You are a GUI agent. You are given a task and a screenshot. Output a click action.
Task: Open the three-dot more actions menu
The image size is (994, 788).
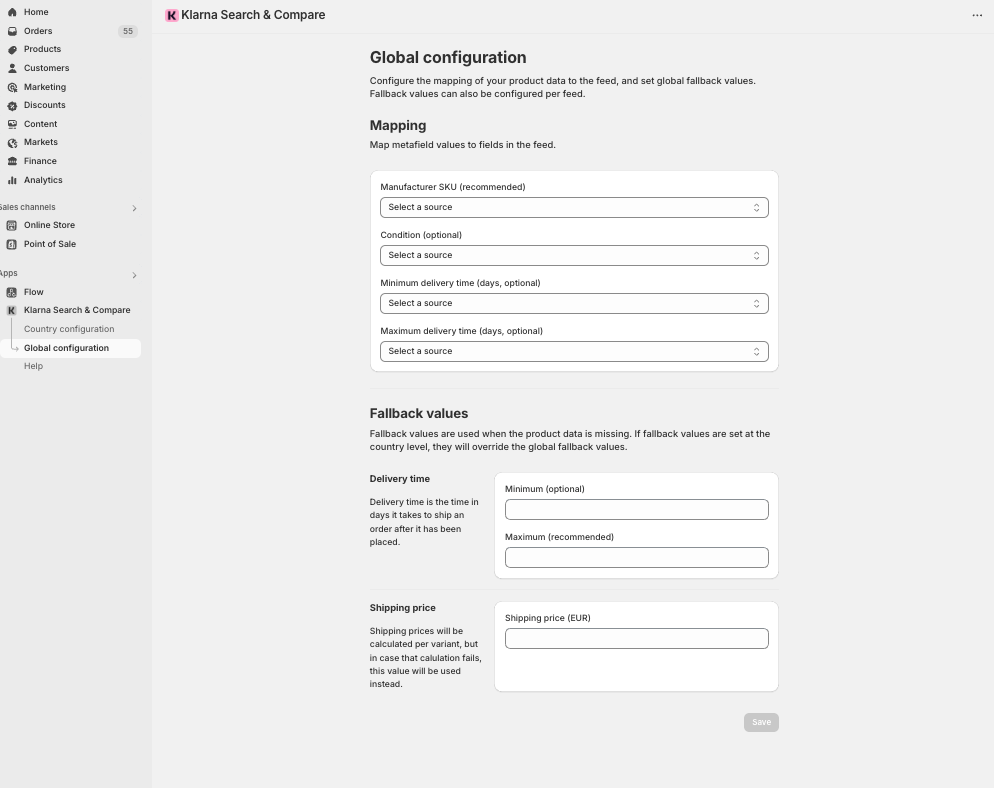pyautogui.click(x=977, y=15)
